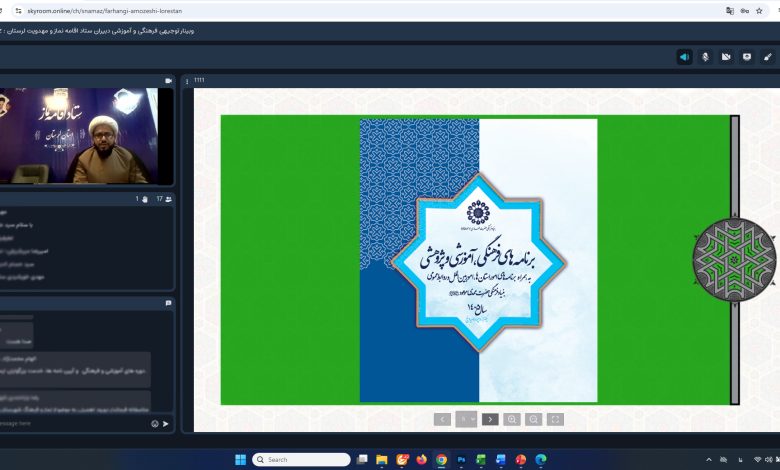The height and width of the screenshot is (470, 780).
Task: Click the slide cover image
Action: [x=479, y=260]
